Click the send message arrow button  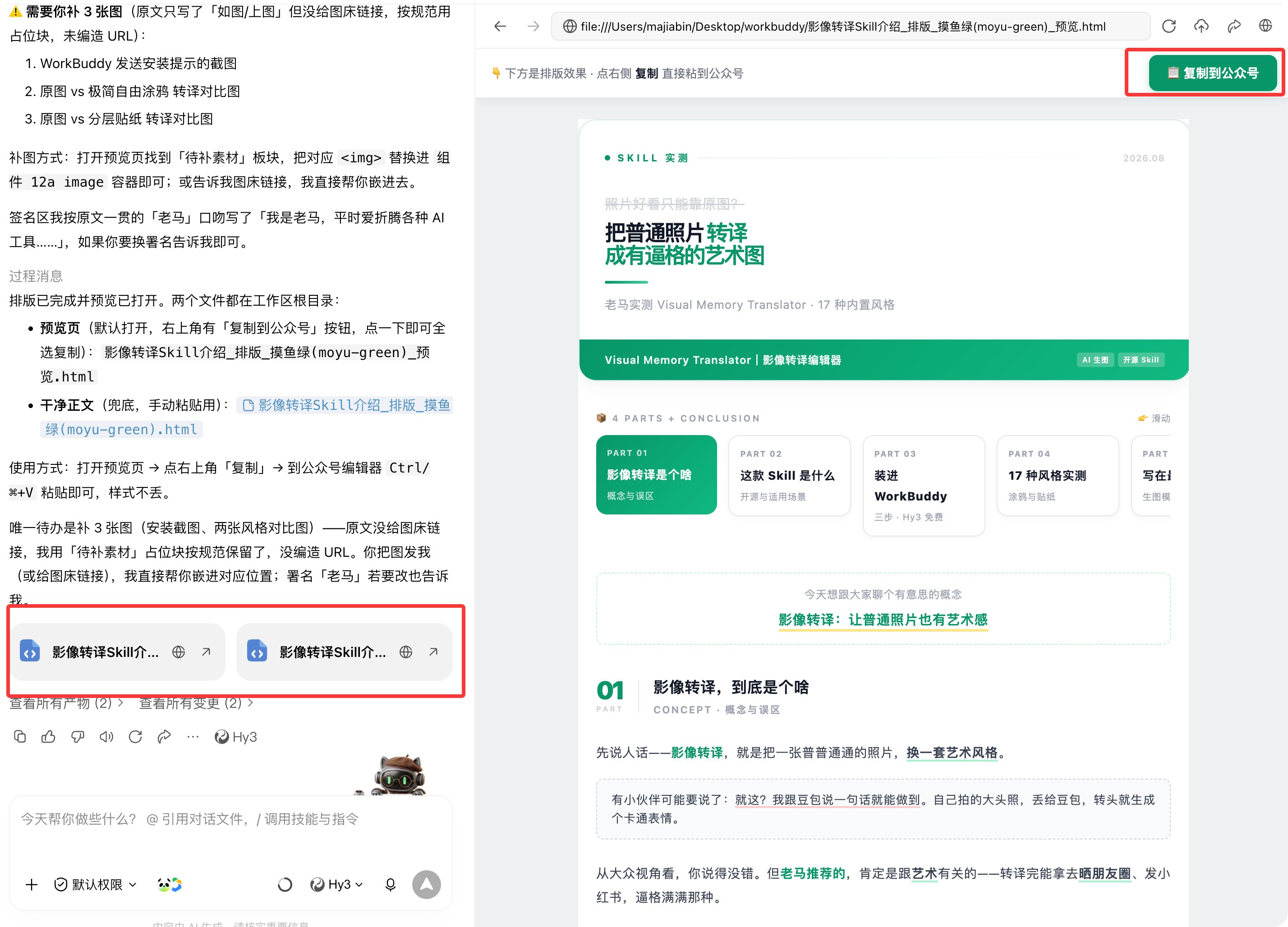(427, 885)
